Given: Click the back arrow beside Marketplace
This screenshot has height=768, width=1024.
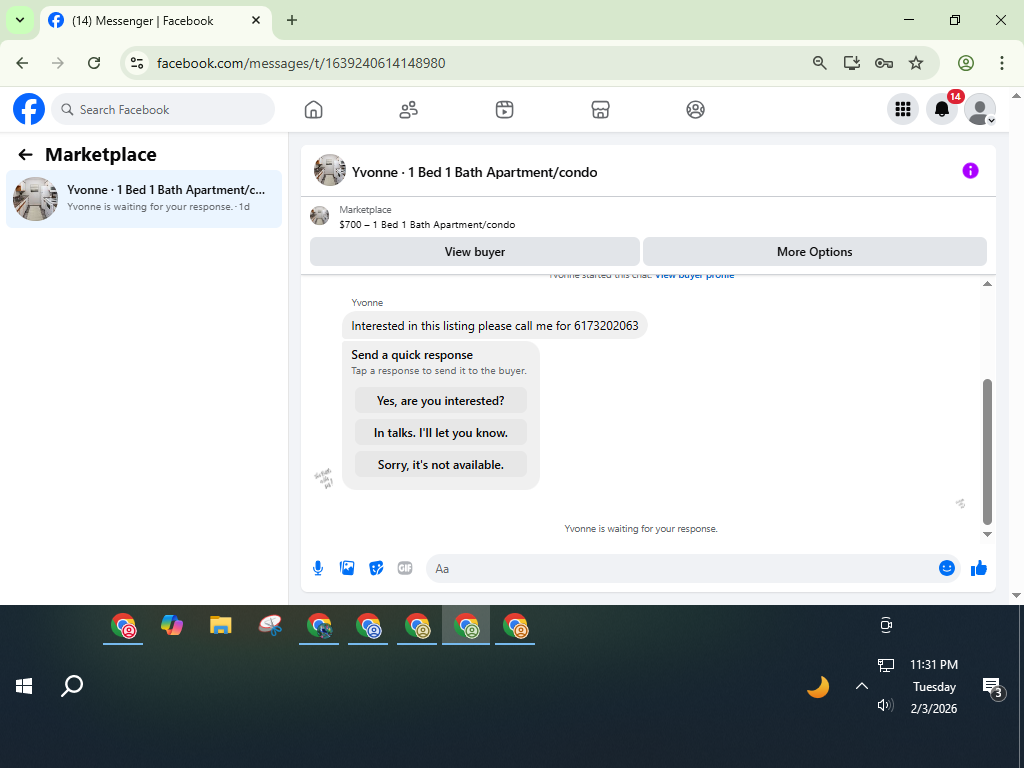Looking at the screenshot, I should (x=25, y=155).
